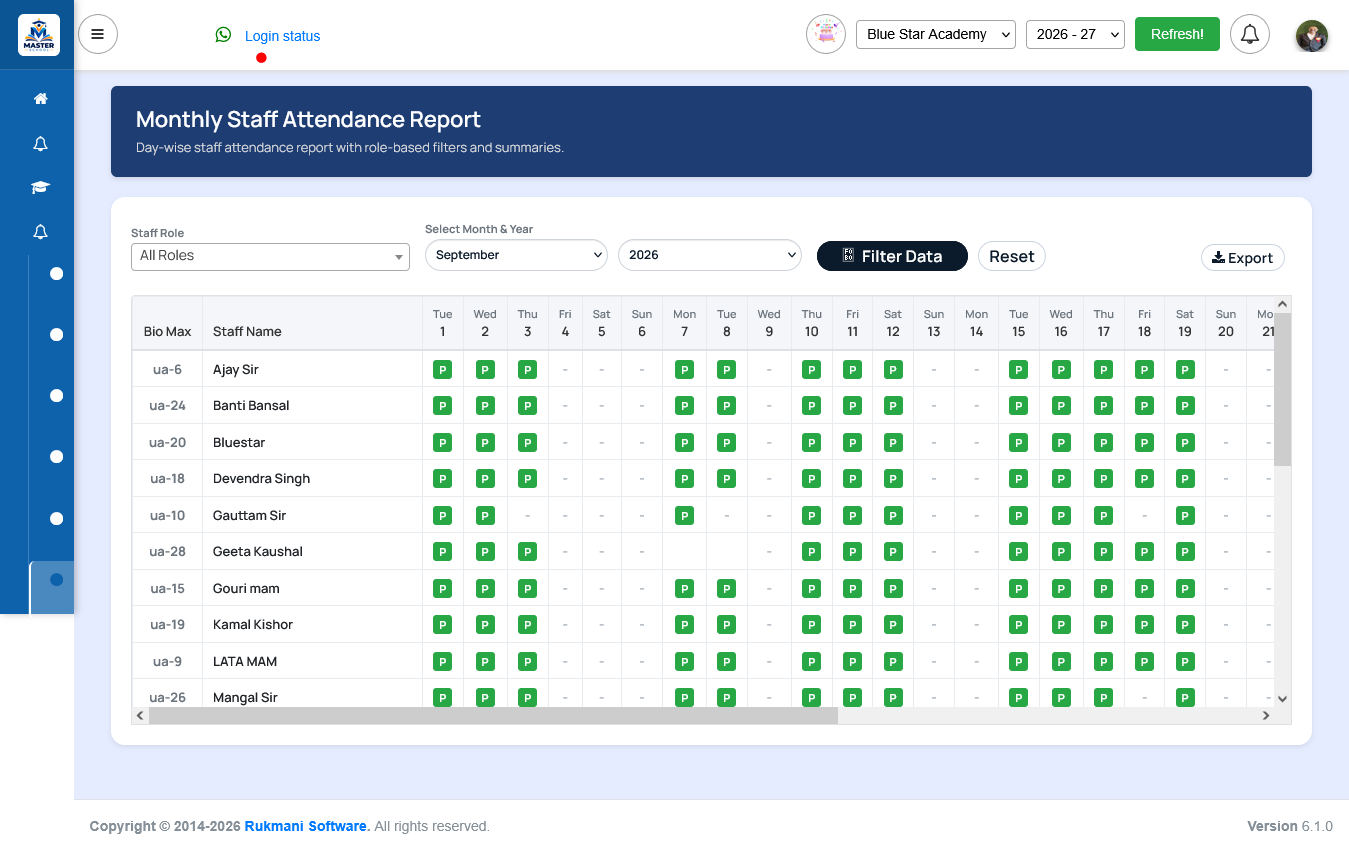Open the Rukmani Software footer link

pyautogui.click(x=307, y=826)
